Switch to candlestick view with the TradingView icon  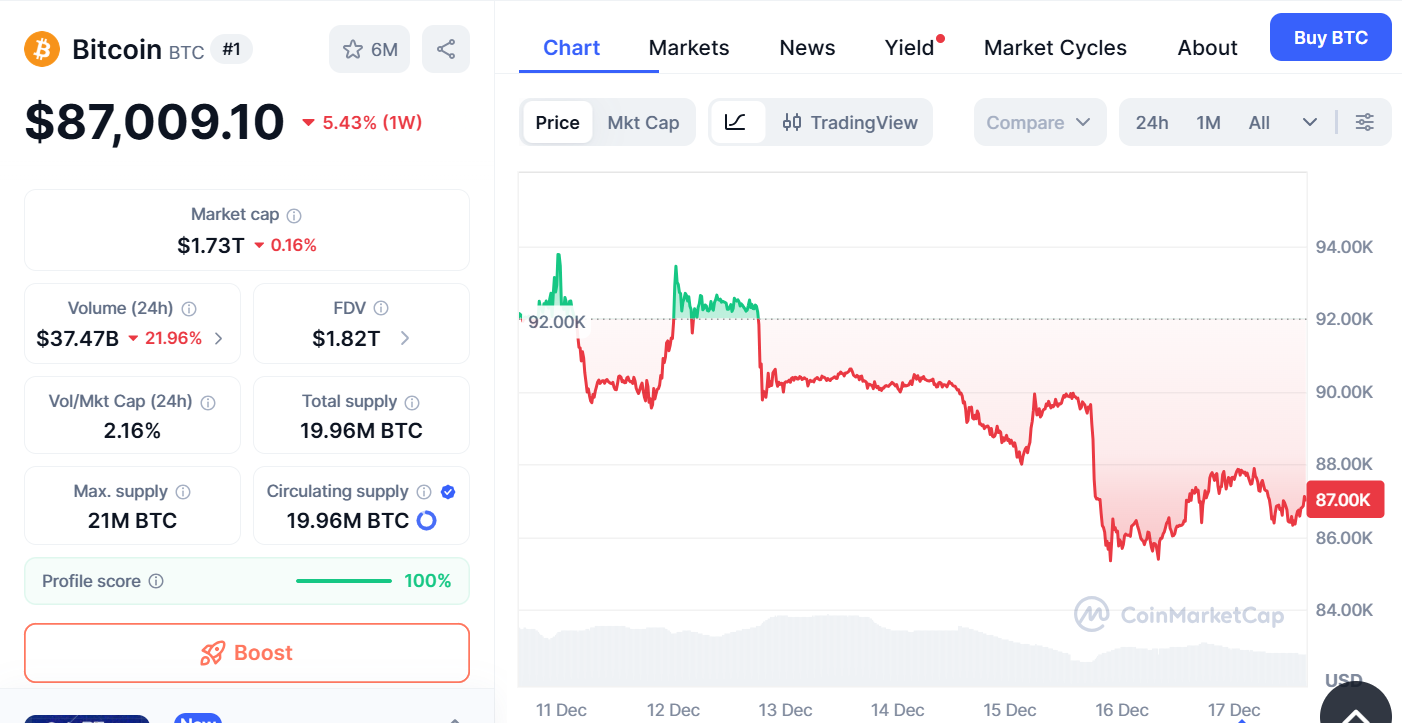coord(793,122)
